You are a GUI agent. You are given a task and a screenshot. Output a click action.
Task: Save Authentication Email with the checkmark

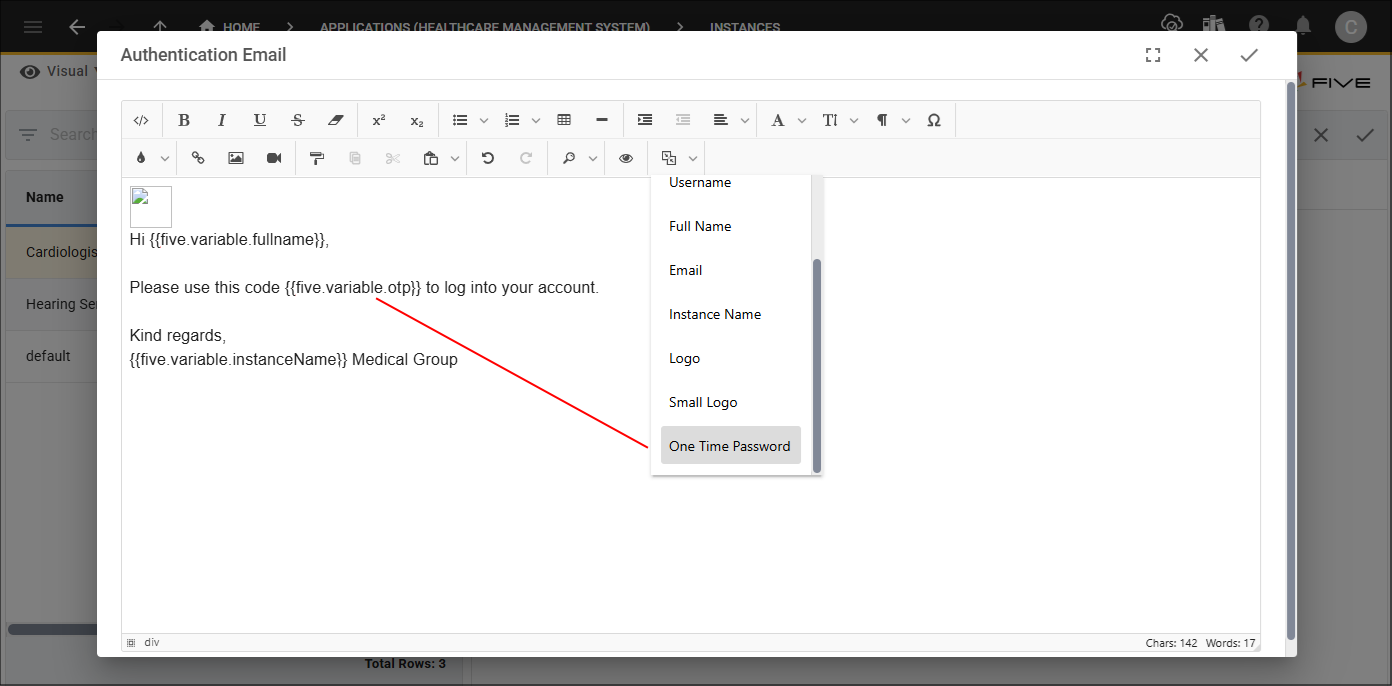tap(1249, 56)
